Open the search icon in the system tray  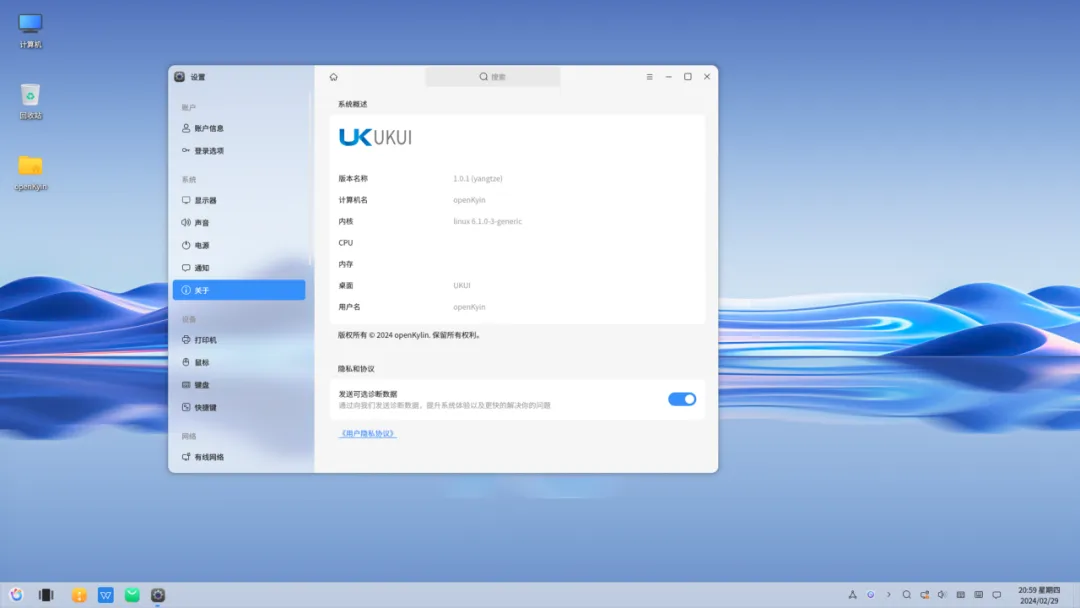[906, 595]
